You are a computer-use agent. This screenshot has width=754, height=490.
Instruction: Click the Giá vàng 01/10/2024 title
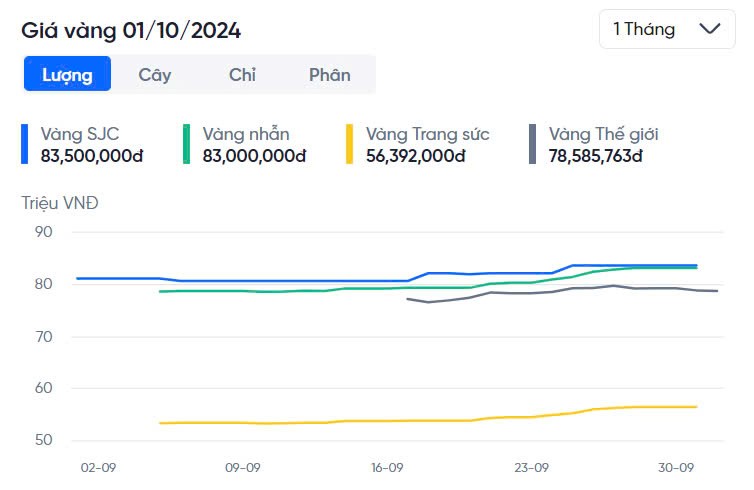(131, 30)
